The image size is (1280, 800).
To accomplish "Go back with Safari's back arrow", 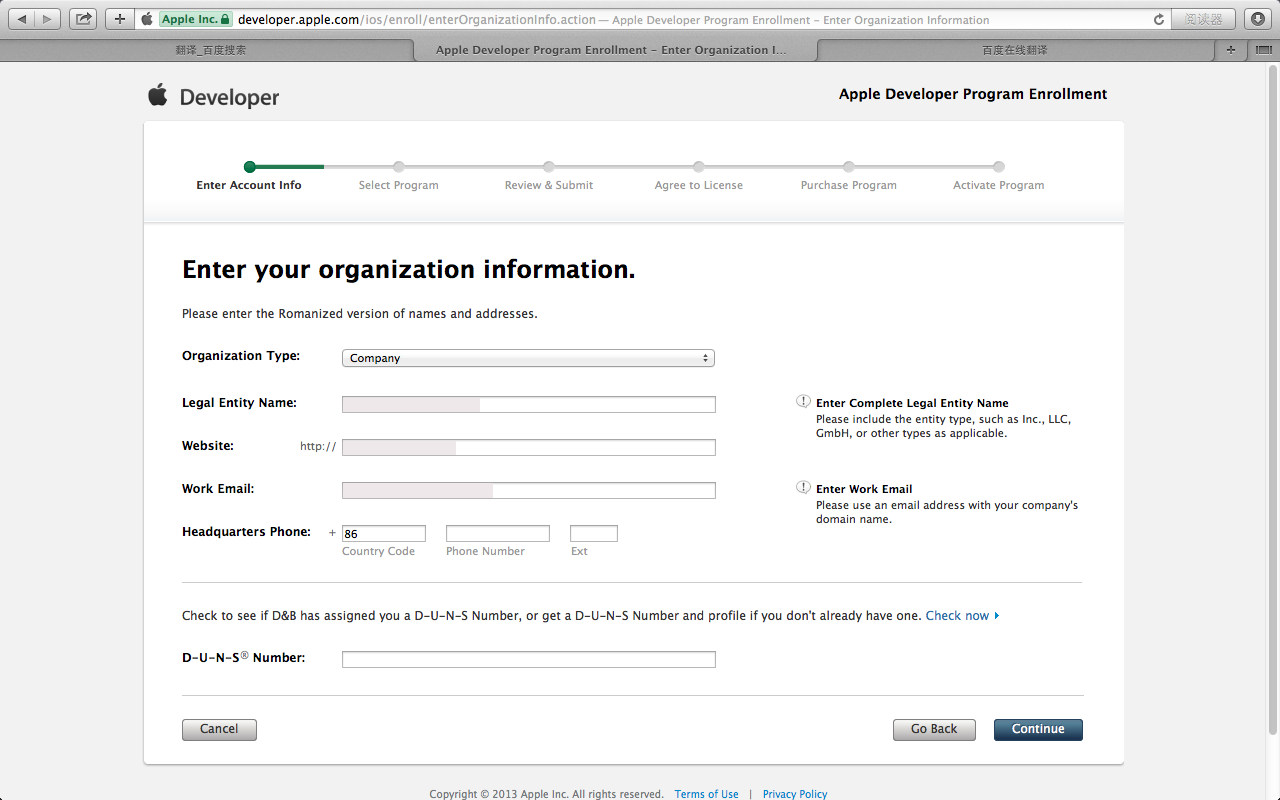I will [x=22, y=19].
